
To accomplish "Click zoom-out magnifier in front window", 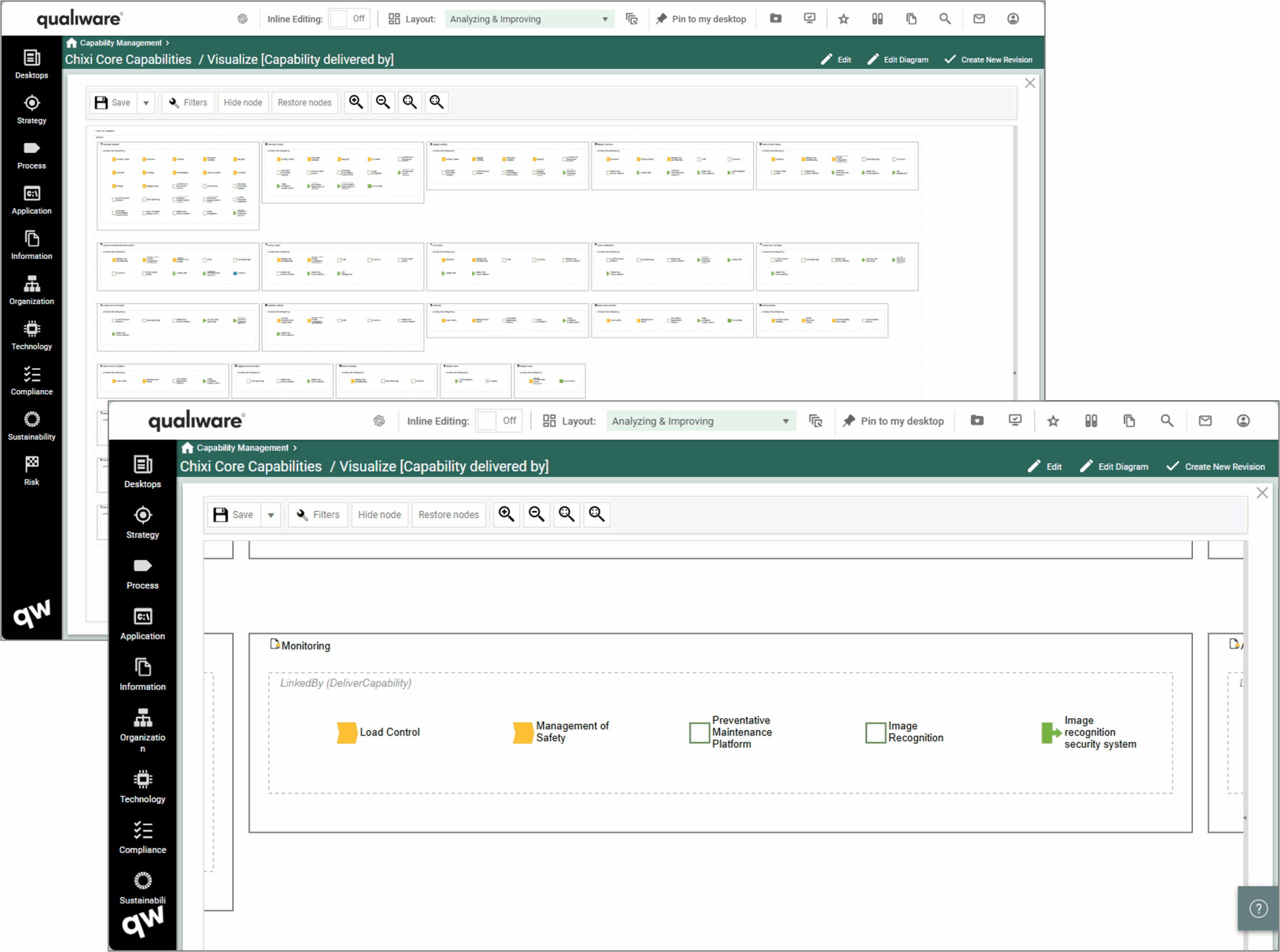I will 536,514.
